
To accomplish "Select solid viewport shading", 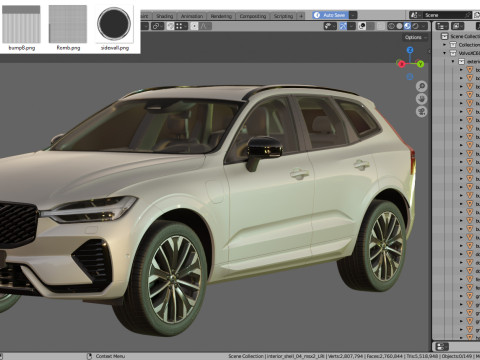I will [x=399, y=26].
